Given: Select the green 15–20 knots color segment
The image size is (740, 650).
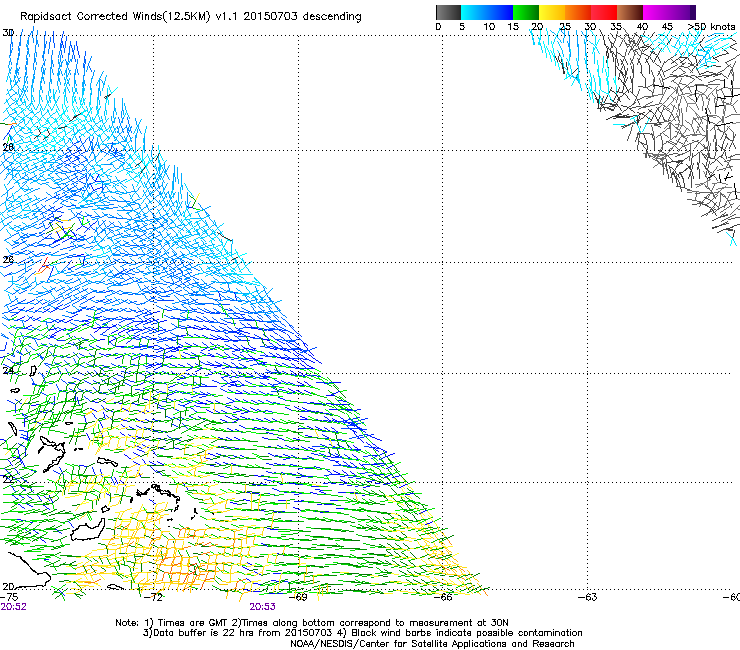Looking at the screenshot, I should (x=526, y=12).
